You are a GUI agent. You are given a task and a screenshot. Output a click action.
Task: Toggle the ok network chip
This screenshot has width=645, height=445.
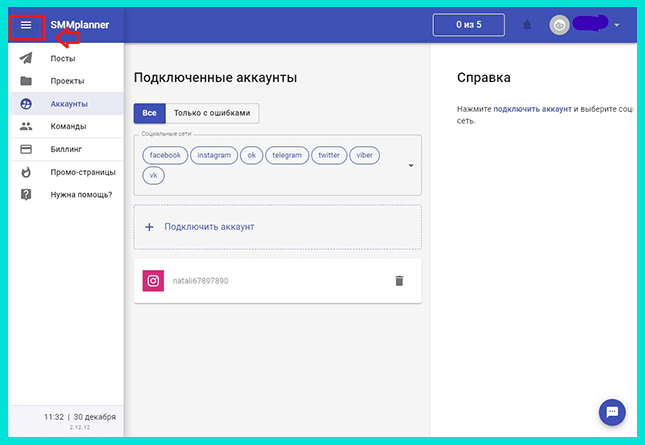(x=251, y=155)
